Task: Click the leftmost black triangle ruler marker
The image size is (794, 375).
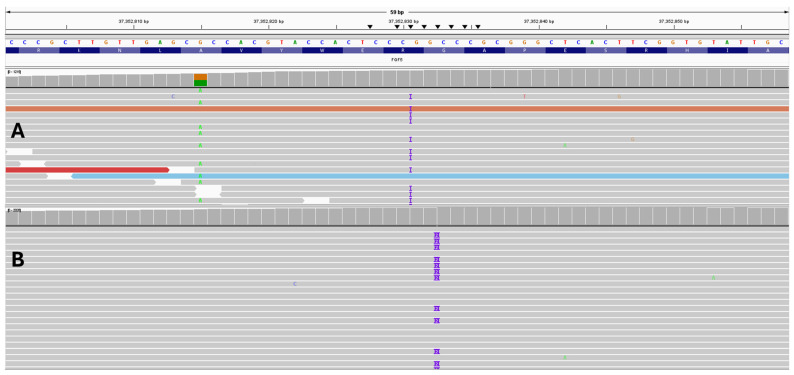Action: pyautogui.click(x=370, y=27)
